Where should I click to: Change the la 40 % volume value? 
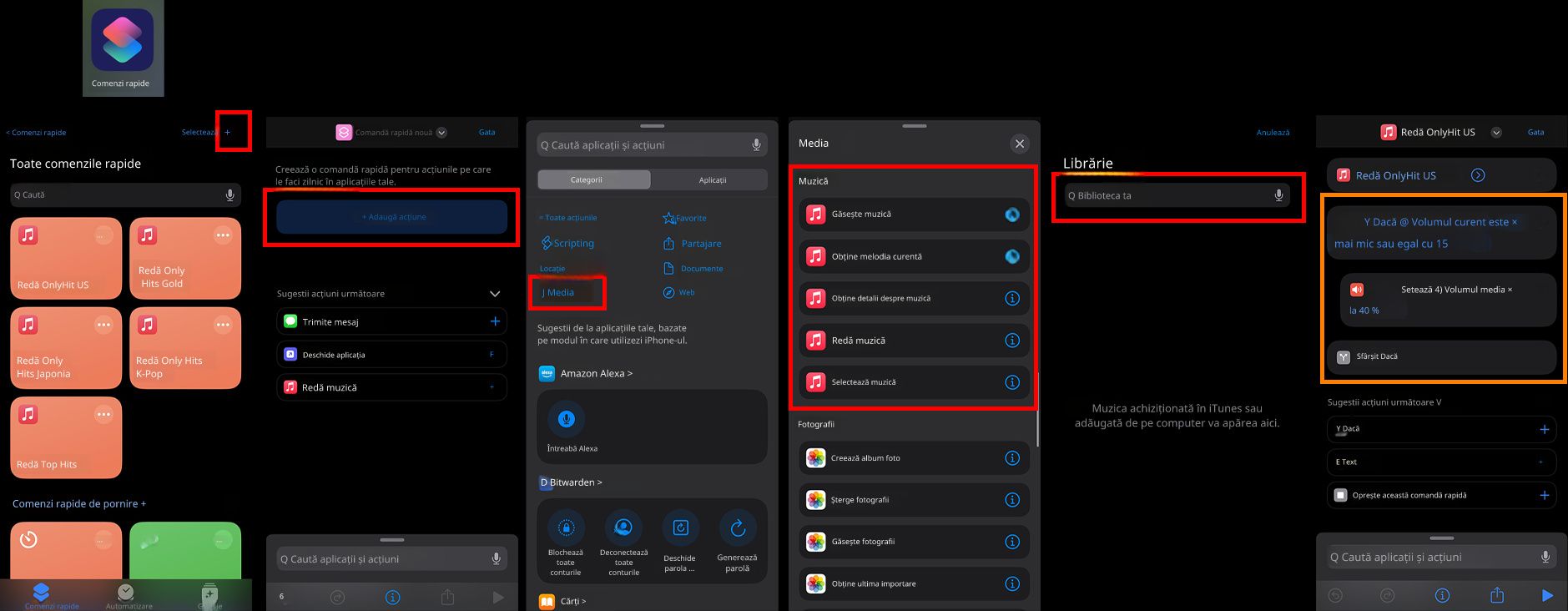coord(1364,311)
